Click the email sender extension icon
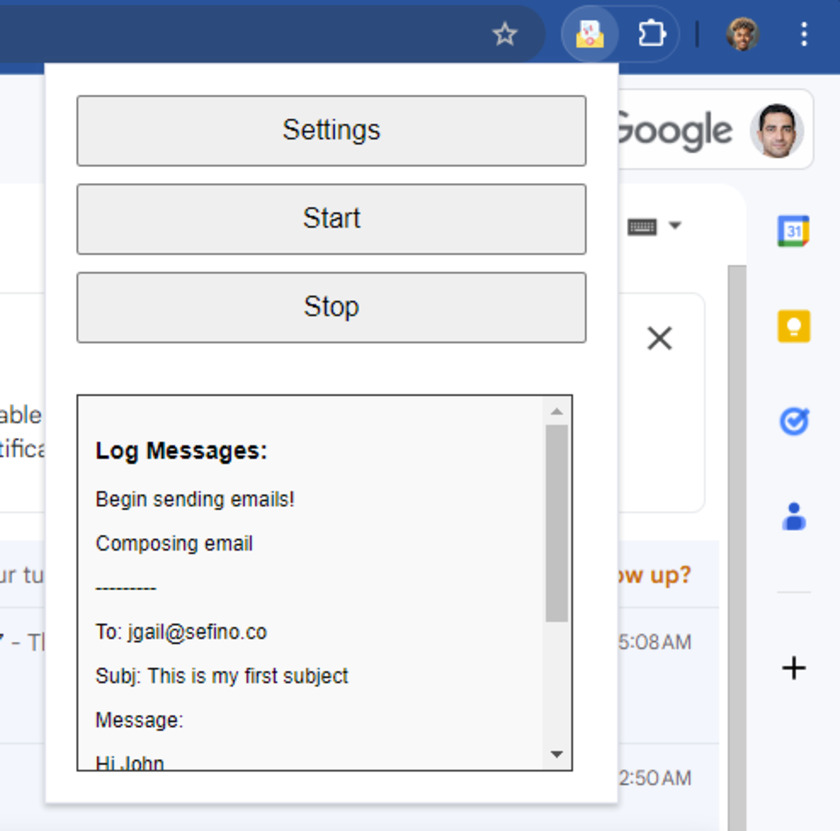 [589, 34]
